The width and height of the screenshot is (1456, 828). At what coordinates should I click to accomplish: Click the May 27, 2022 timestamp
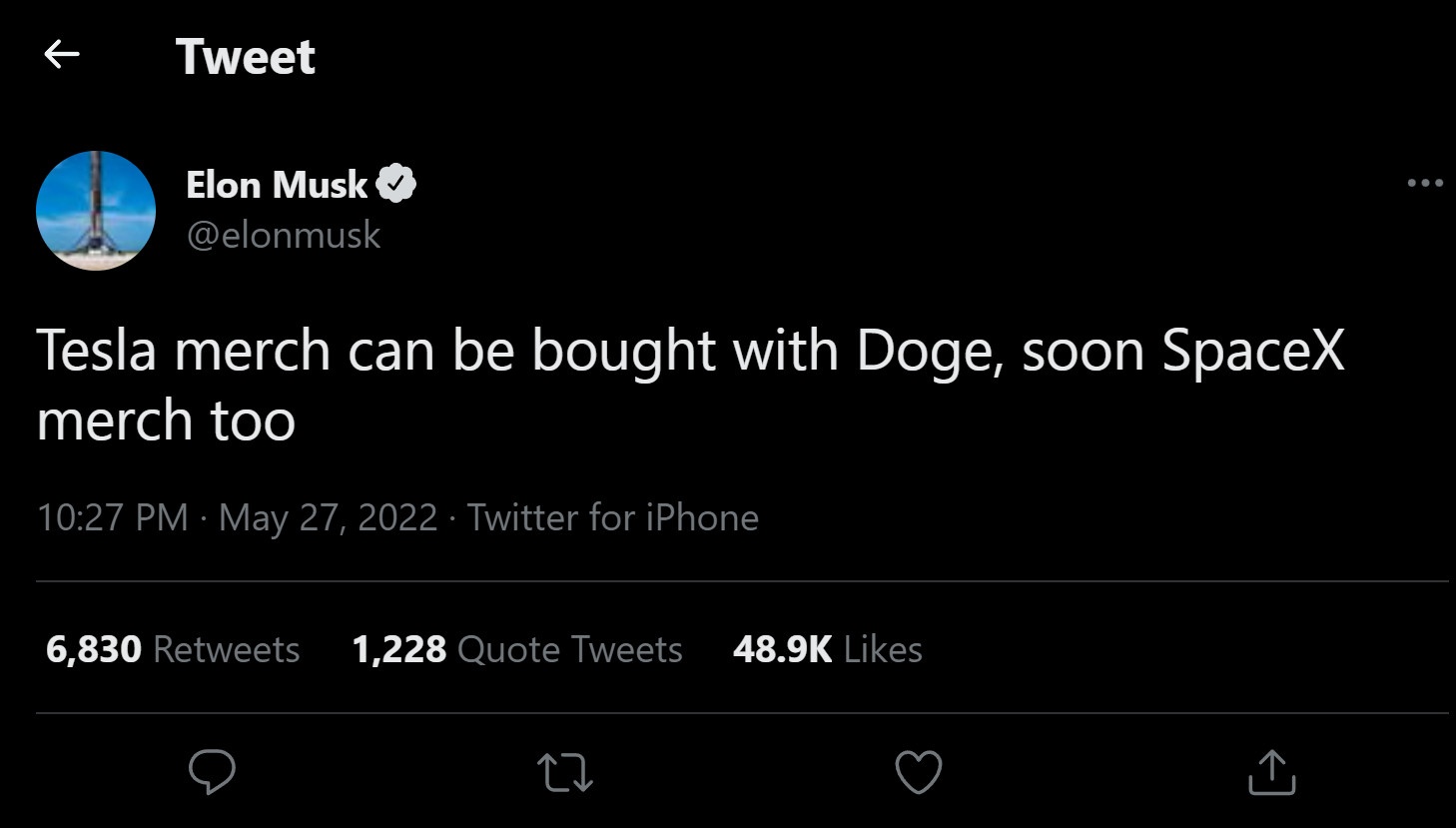327,518
